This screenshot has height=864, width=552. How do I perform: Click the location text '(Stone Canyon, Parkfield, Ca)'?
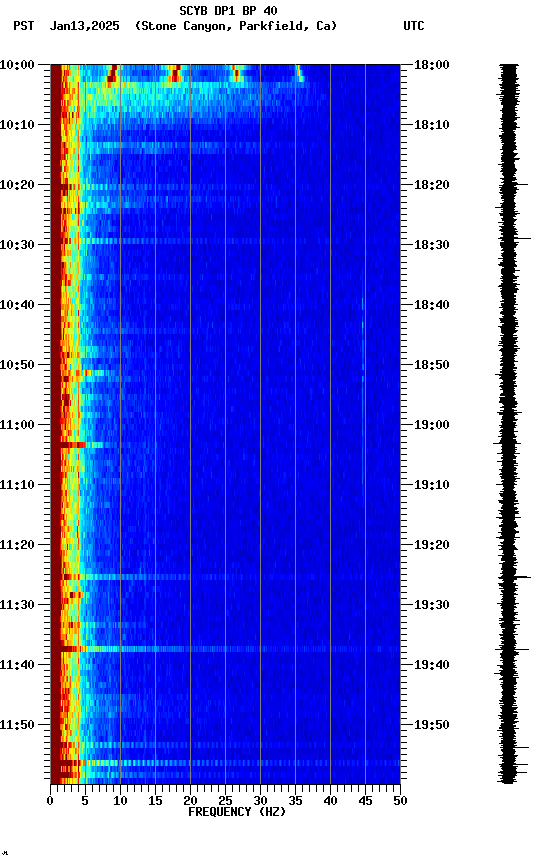click(236, 26)
